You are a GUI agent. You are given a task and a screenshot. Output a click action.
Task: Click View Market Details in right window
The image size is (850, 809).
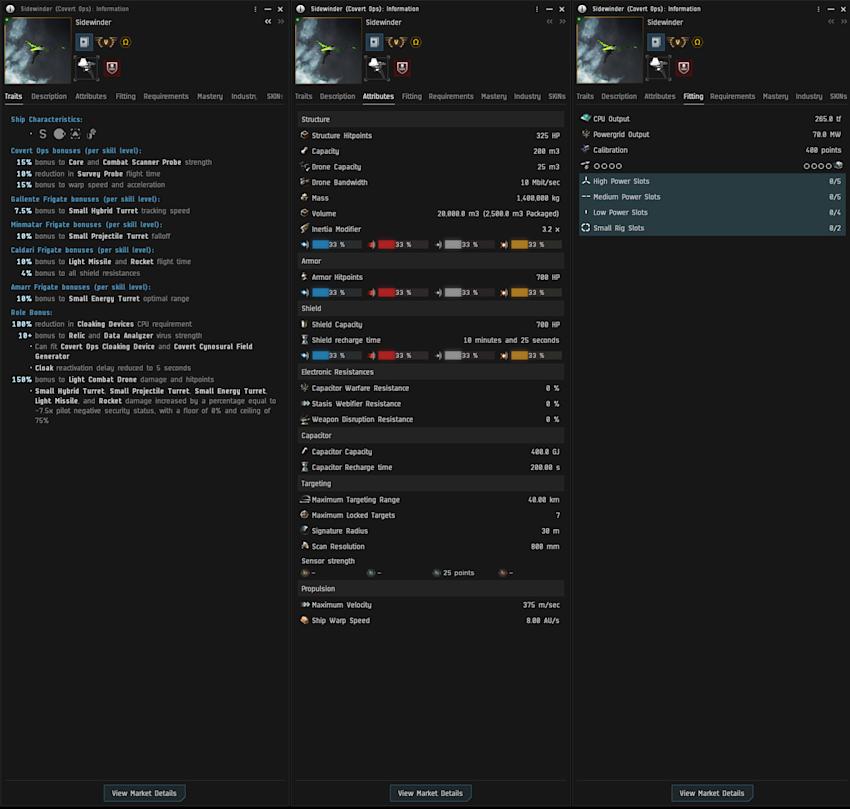pyautogui.click(x=712, y=793)
